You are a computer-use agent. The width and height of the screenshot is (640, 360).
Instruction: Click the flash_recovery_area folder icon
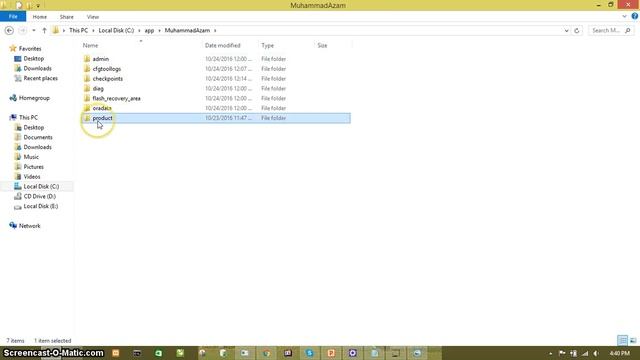pyautogui.click(x=87, y=98)
